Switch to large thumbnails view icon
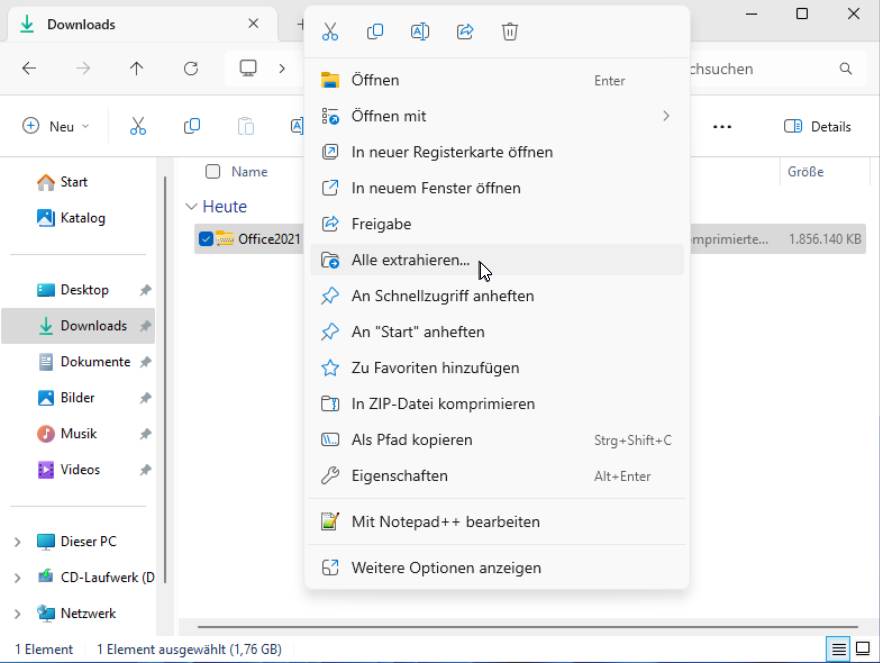This screenshot has width=880, height=663. [863, 649]
